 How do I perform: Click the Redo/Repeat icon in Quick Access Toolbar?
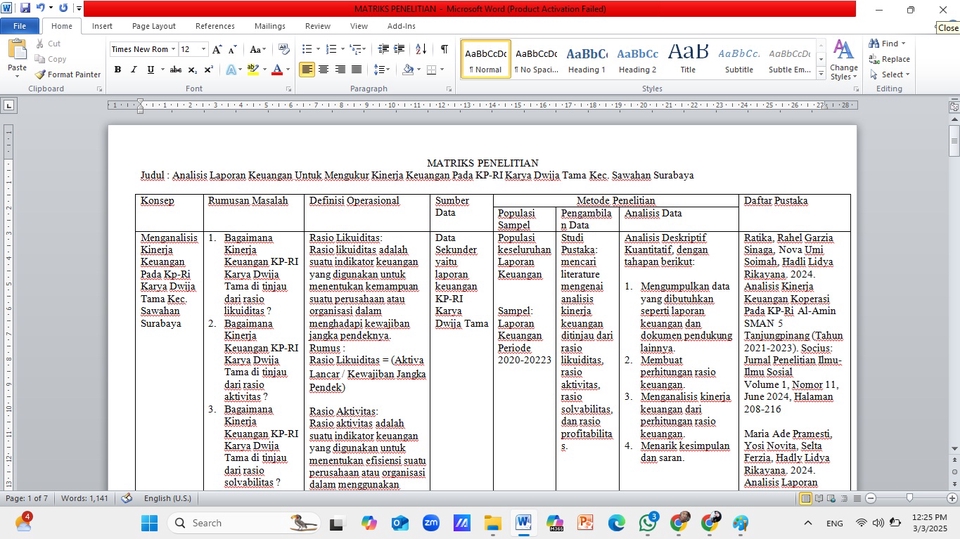[x=63, y=8]
